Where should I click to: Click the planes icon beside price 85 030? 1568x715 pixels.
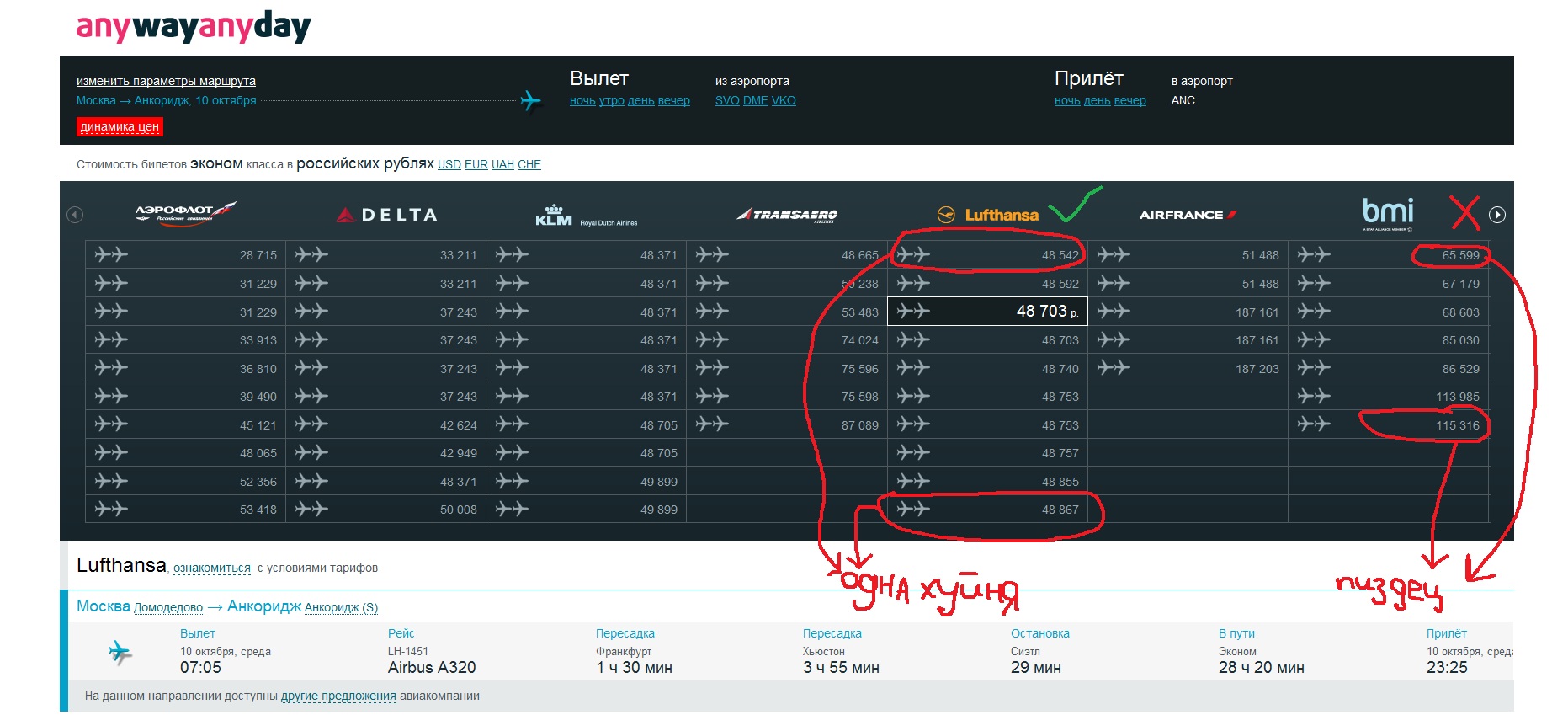pos(1314,339)
